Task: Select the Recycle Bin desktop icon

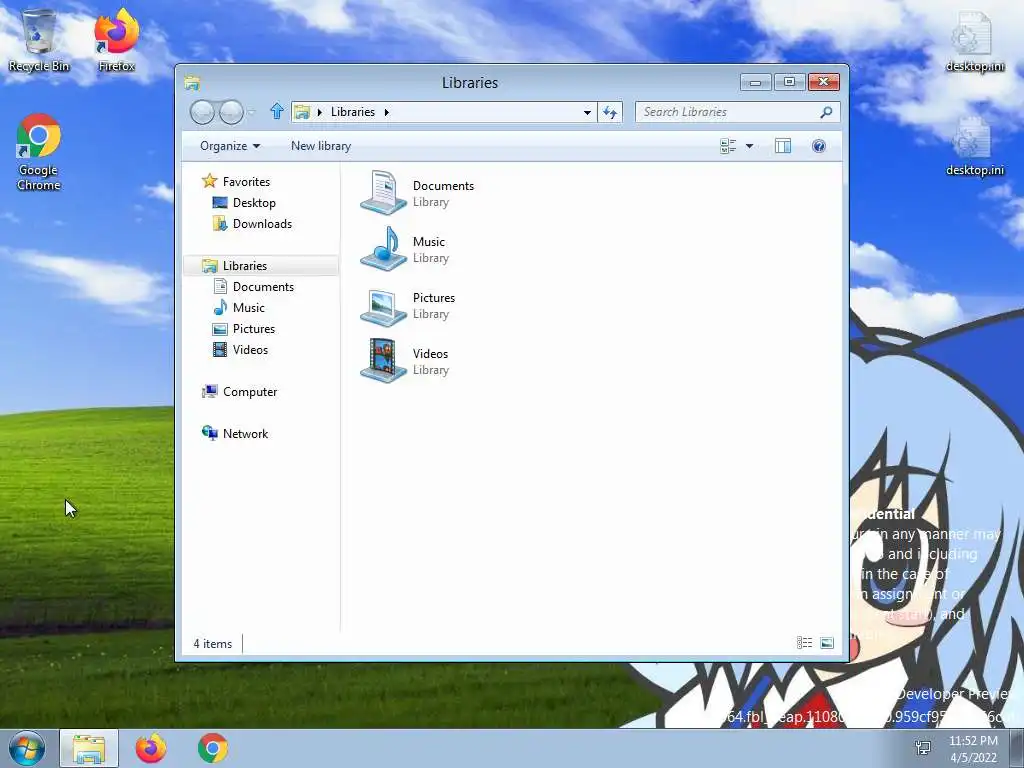Action: pos(39,41)
